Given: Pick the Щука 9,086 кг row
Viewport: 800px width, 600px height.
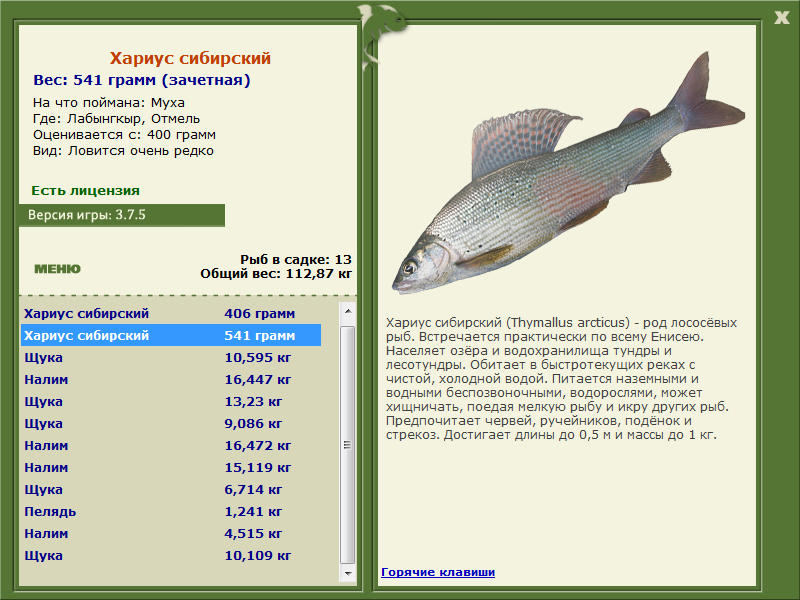Looking at the screenshot, I should [x=171, y=423].
